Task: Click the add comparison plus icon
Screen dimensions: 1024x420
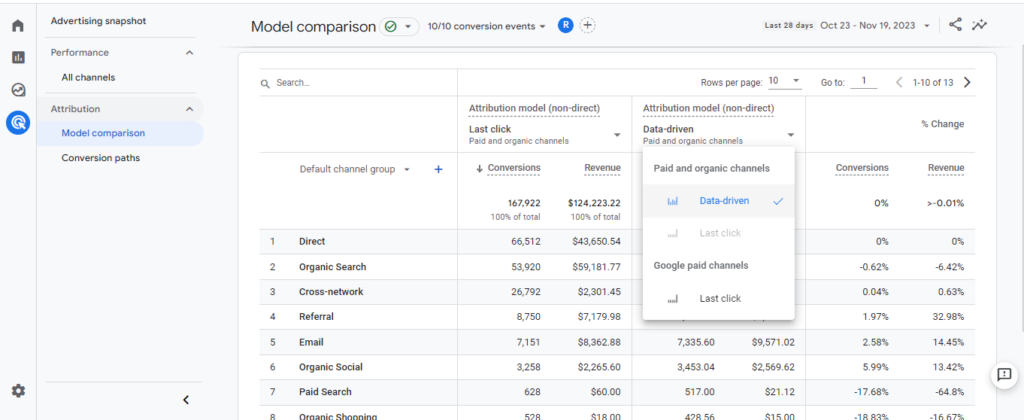Action: coord(588,26)
